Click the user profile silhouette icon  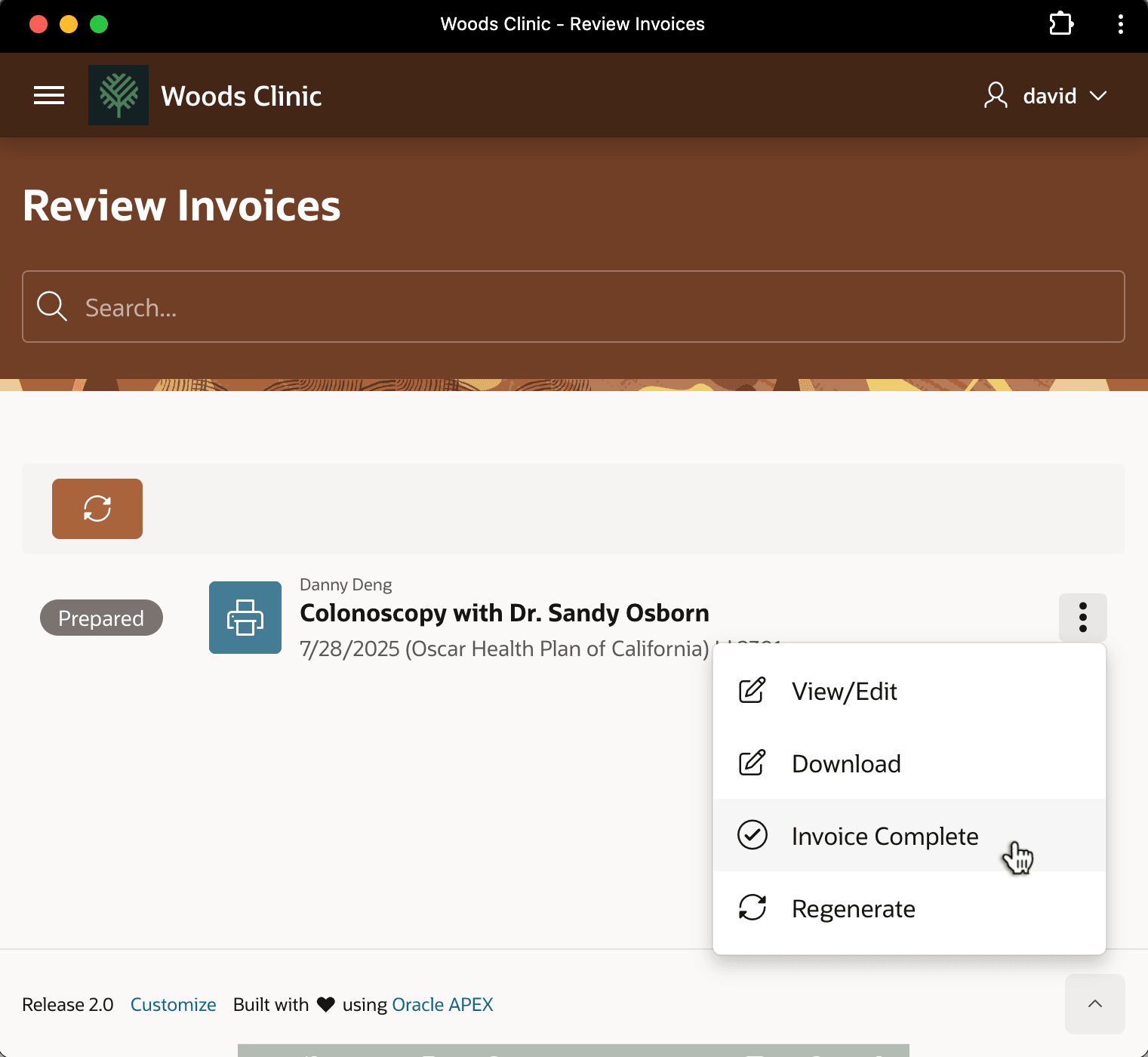(x=996, y=96)
